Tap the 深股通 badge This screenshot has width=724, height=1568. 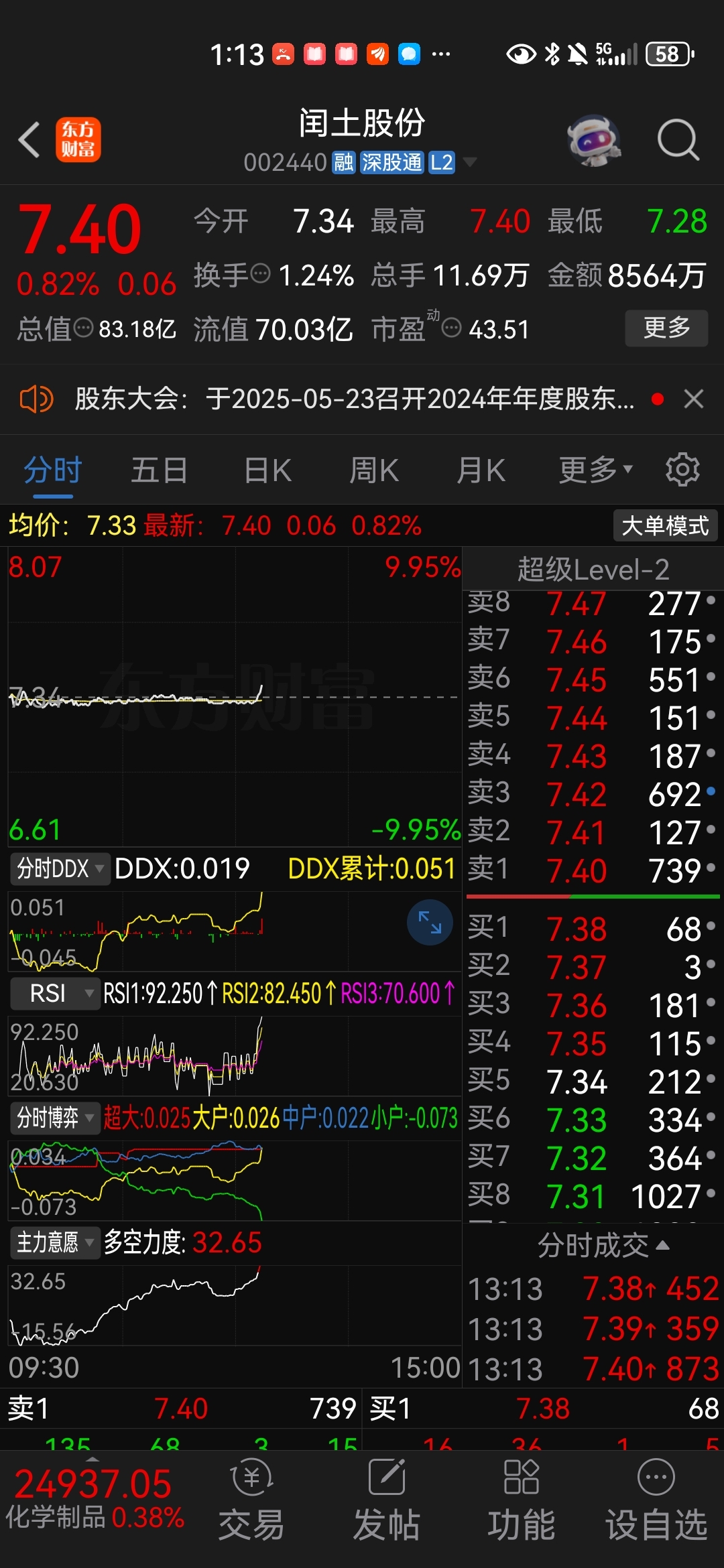coord(391,162)
